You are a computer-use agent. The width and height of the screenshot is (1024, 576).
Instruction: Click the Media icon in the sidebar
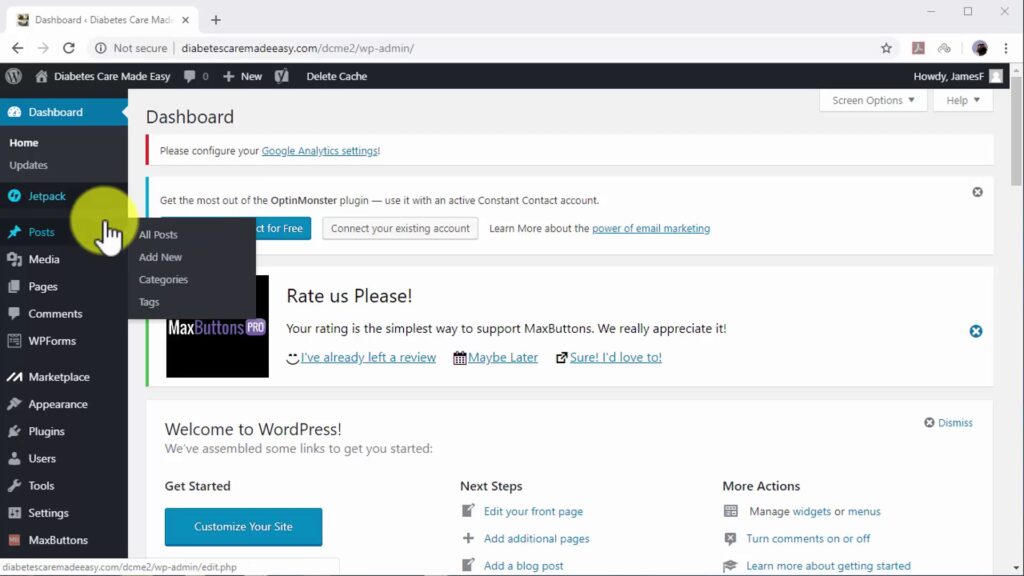tap(14, 259)
